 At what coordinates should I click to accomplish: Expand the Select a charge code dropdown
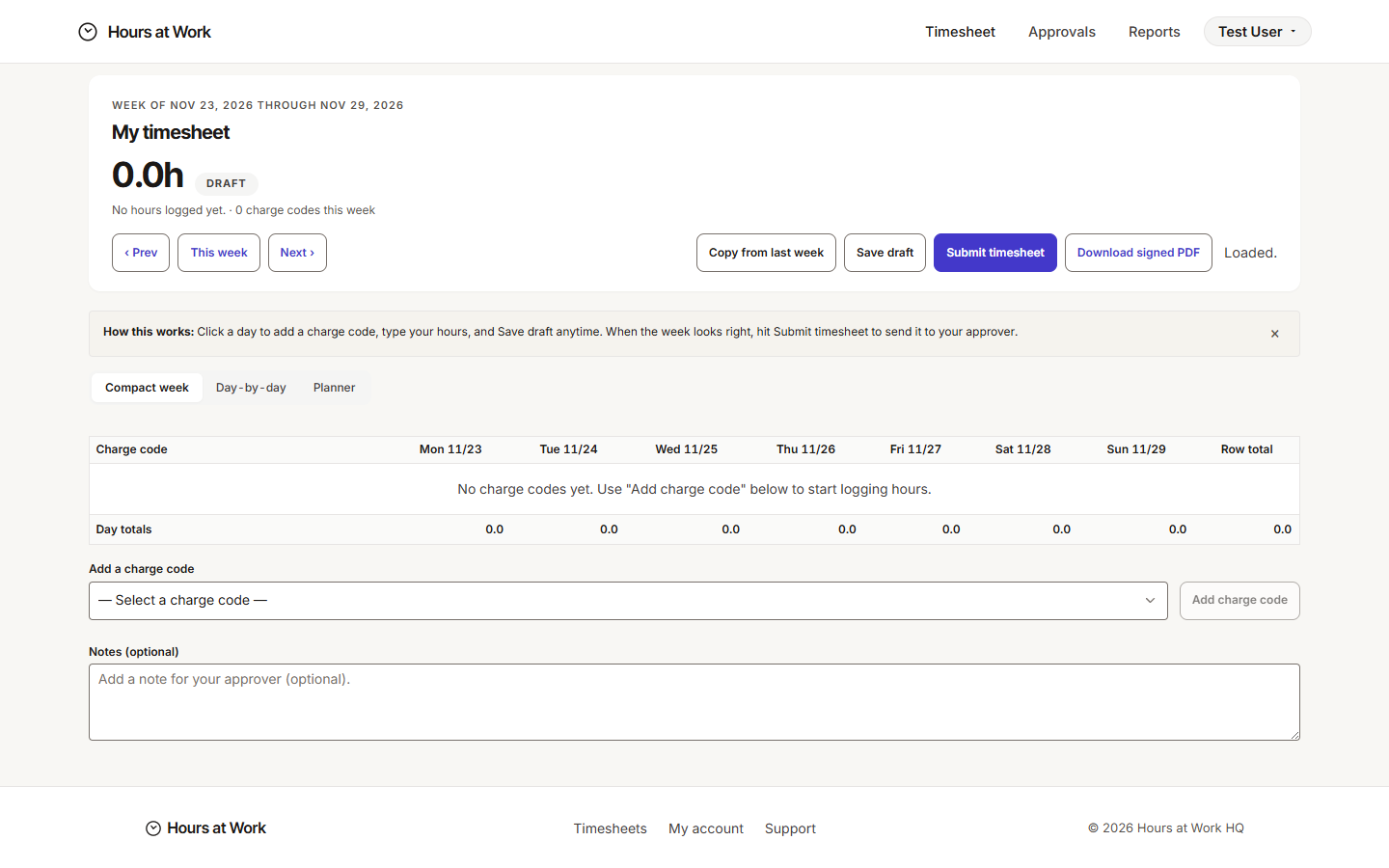point(628,601)
